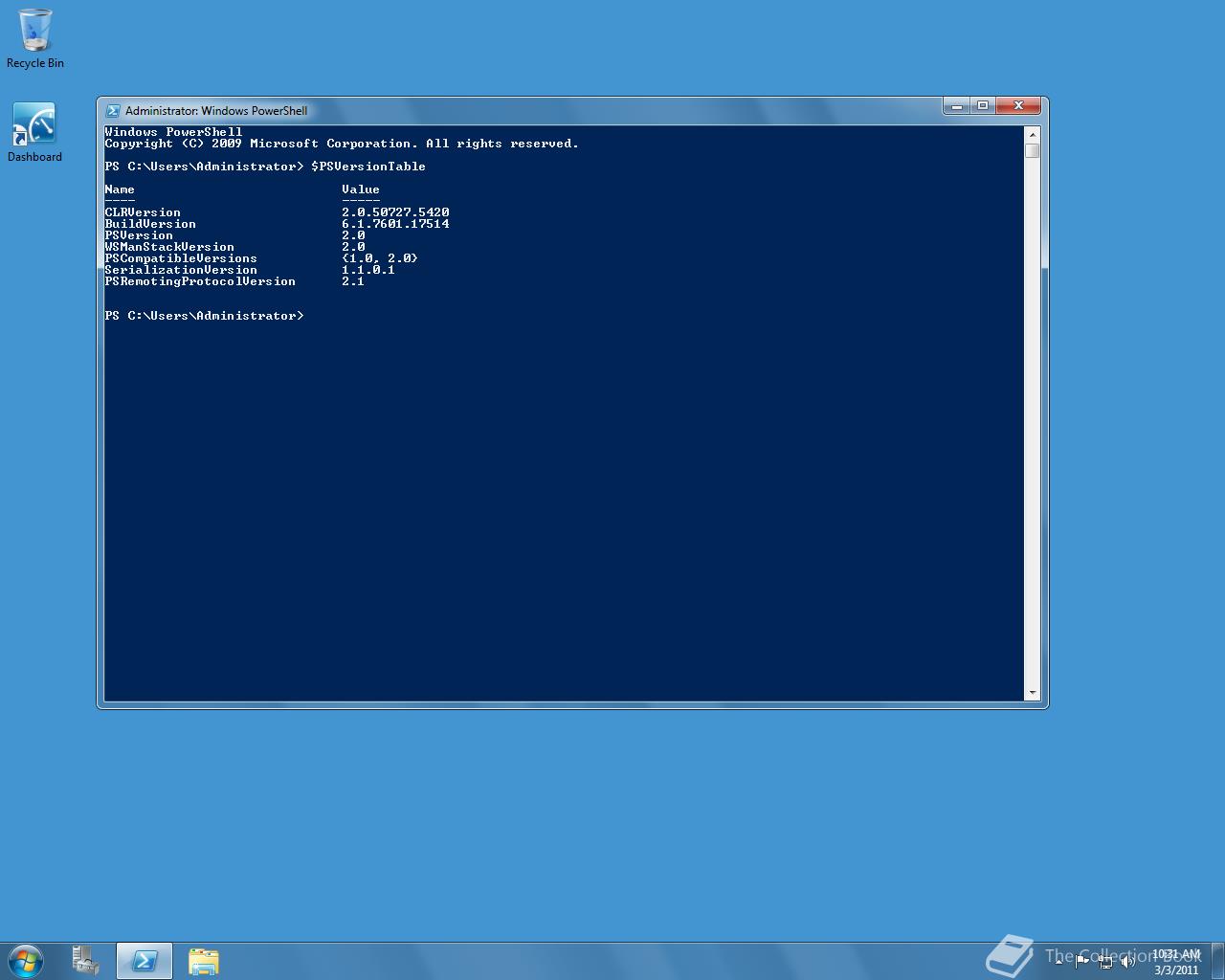This screenshot has width=1225, height=980.
Task: Open Windows Explorer from the taskbar
Action: tap(203, 961)
